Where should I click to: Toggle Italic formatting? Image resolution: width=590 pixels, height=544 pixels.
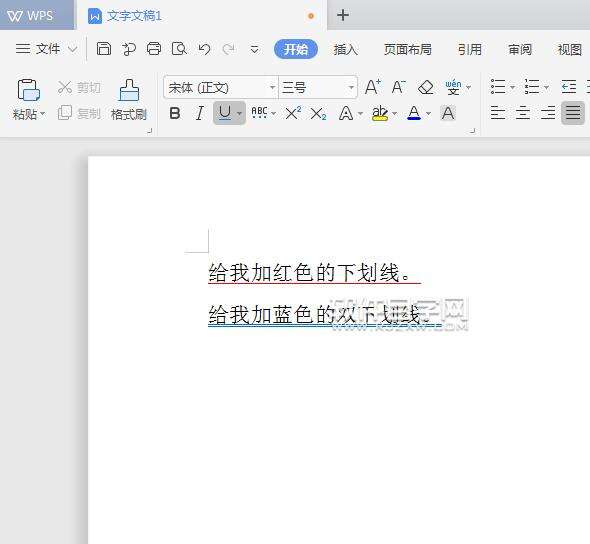(x=200, y=113)
